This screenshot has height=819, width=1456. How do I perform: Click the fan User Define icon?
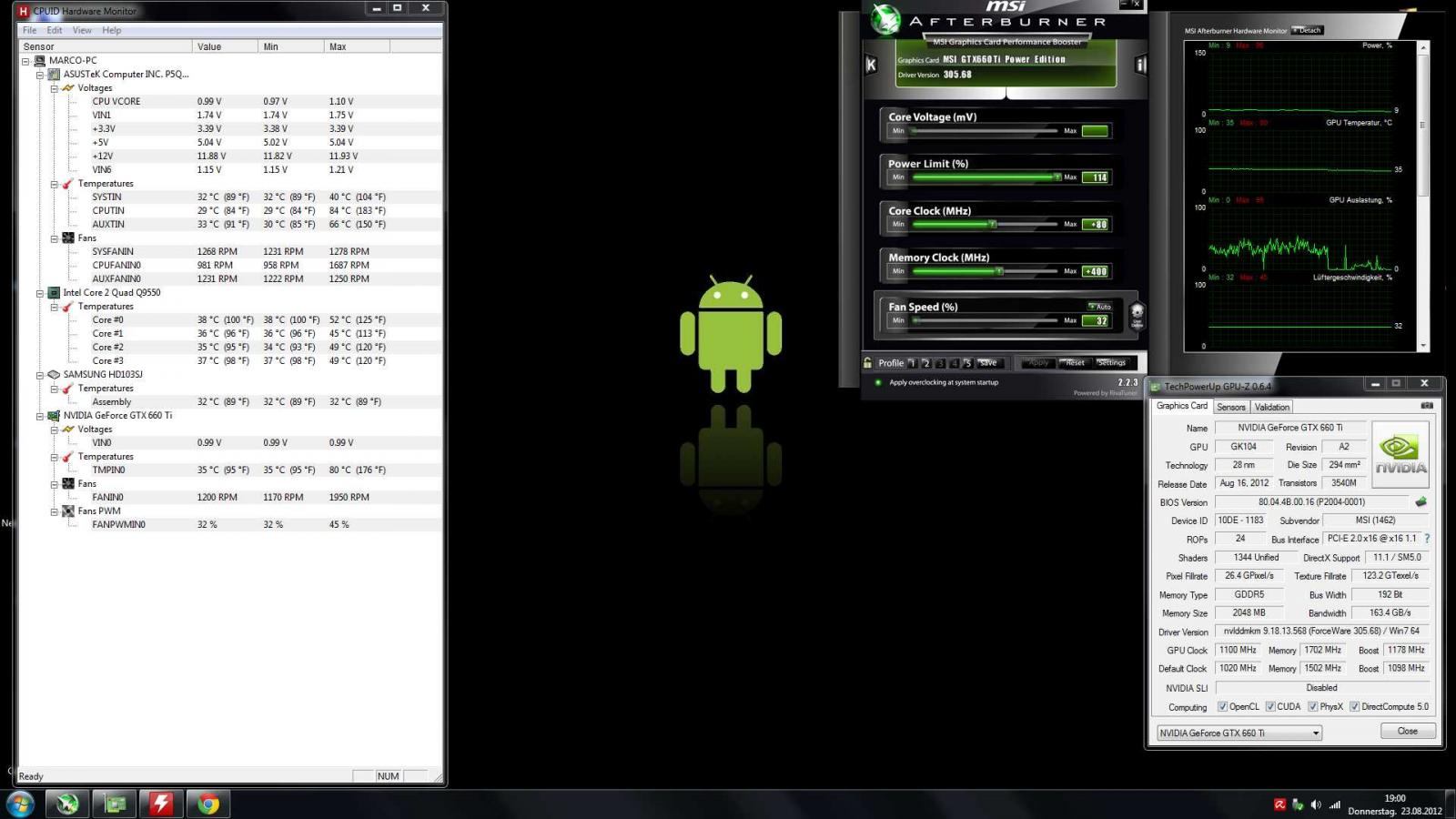[1137, 315]
